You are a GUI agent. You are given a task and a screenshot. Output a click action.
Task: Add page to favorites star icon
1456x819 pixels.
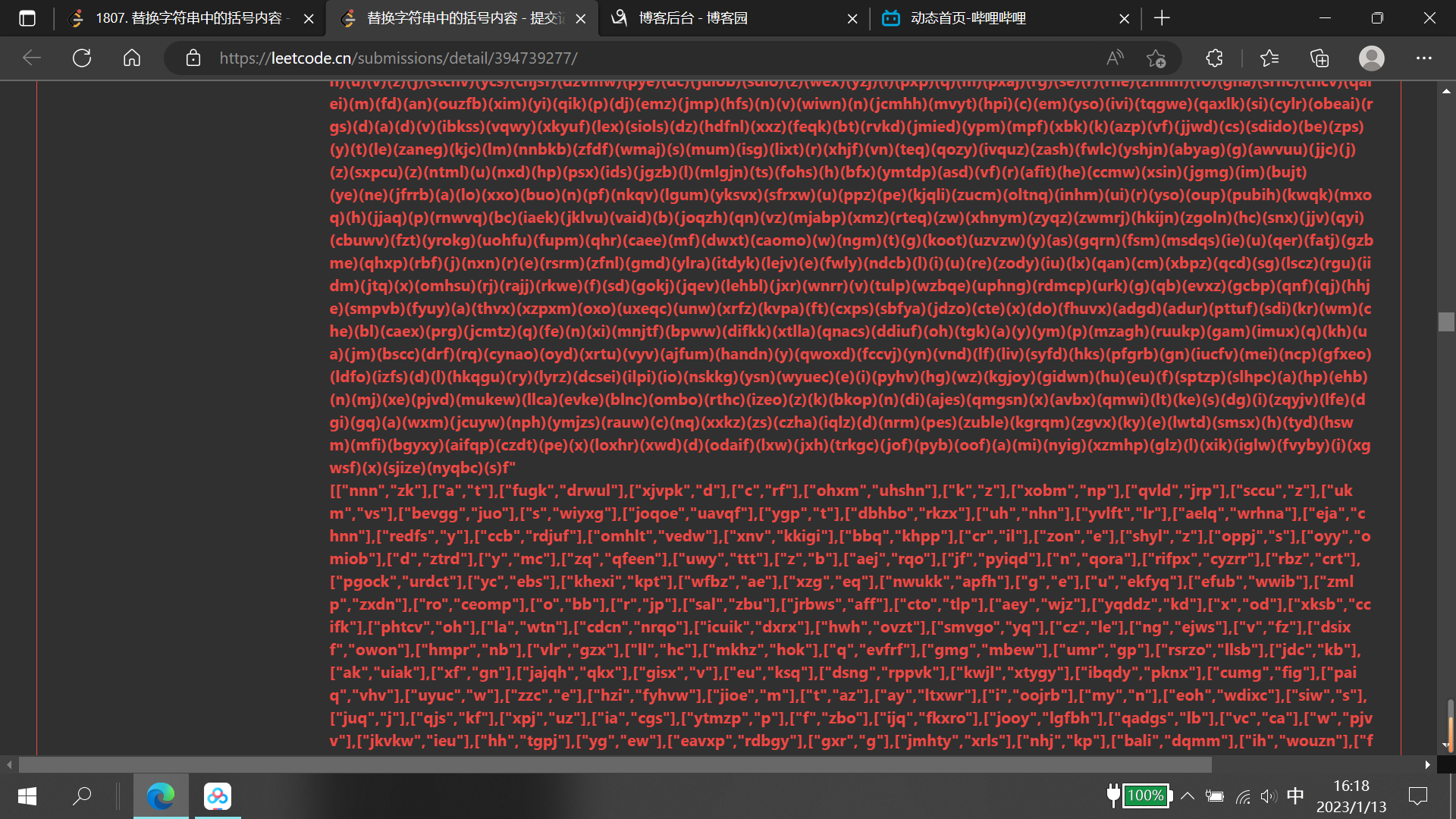[1156, 58]
